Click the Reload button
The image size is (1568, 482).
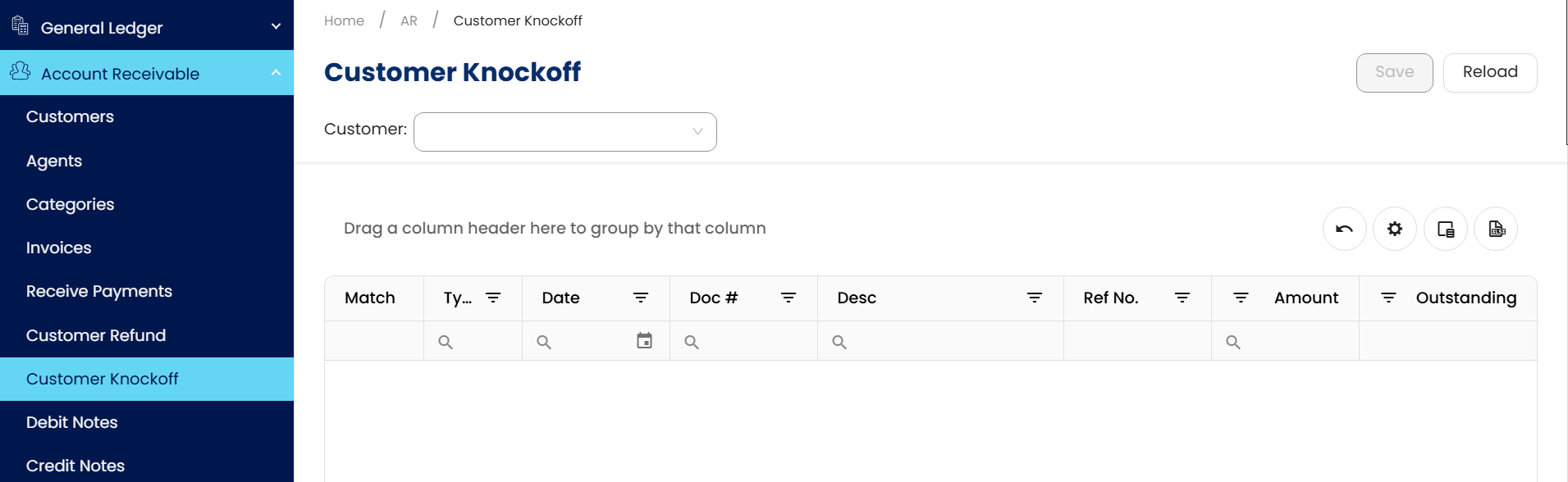point(1489,72)
